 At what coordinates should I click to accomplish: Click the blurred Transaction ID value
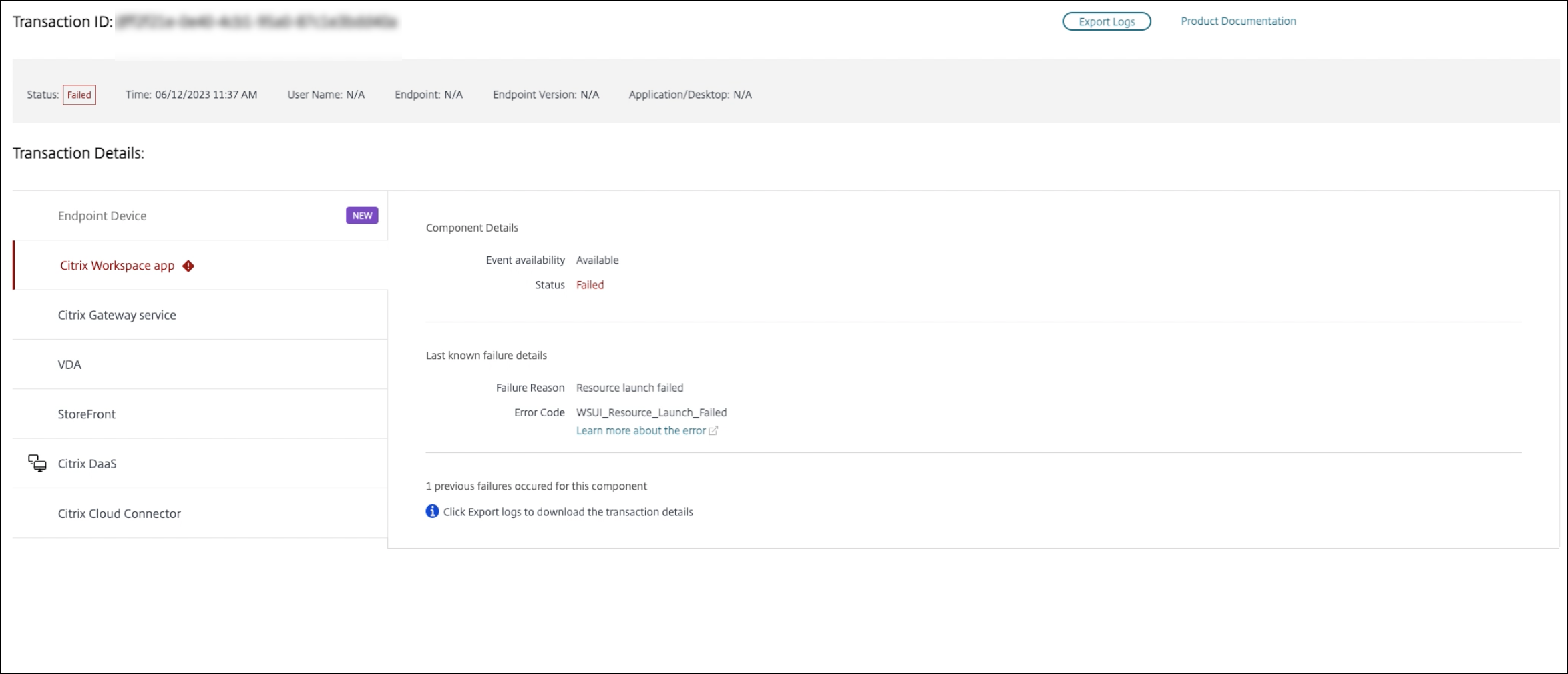[257, 22]
